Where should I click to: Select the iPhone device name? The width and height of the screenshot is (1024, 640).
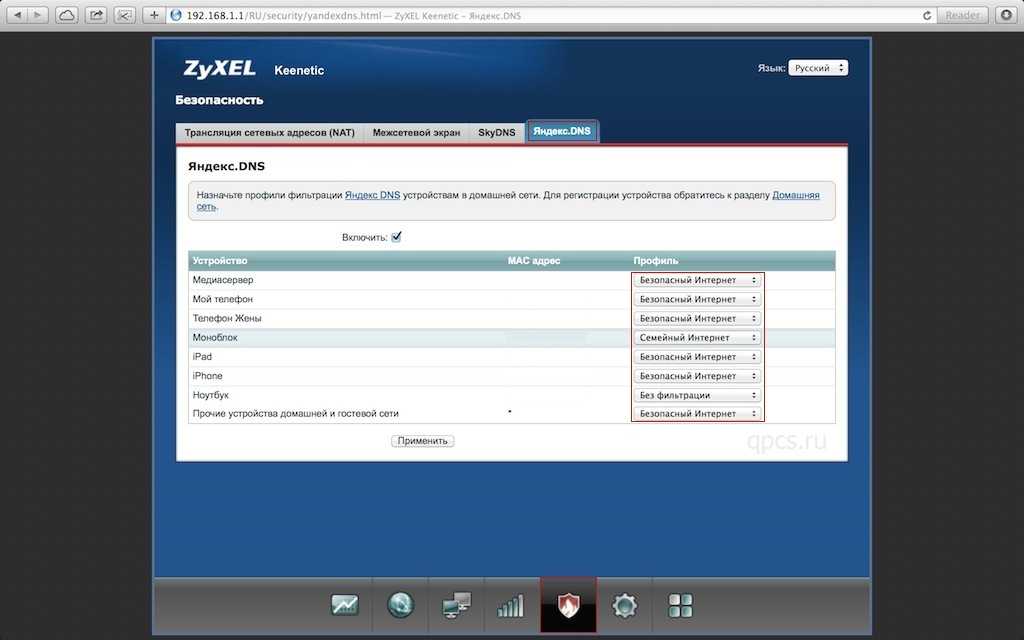[207, 376]
